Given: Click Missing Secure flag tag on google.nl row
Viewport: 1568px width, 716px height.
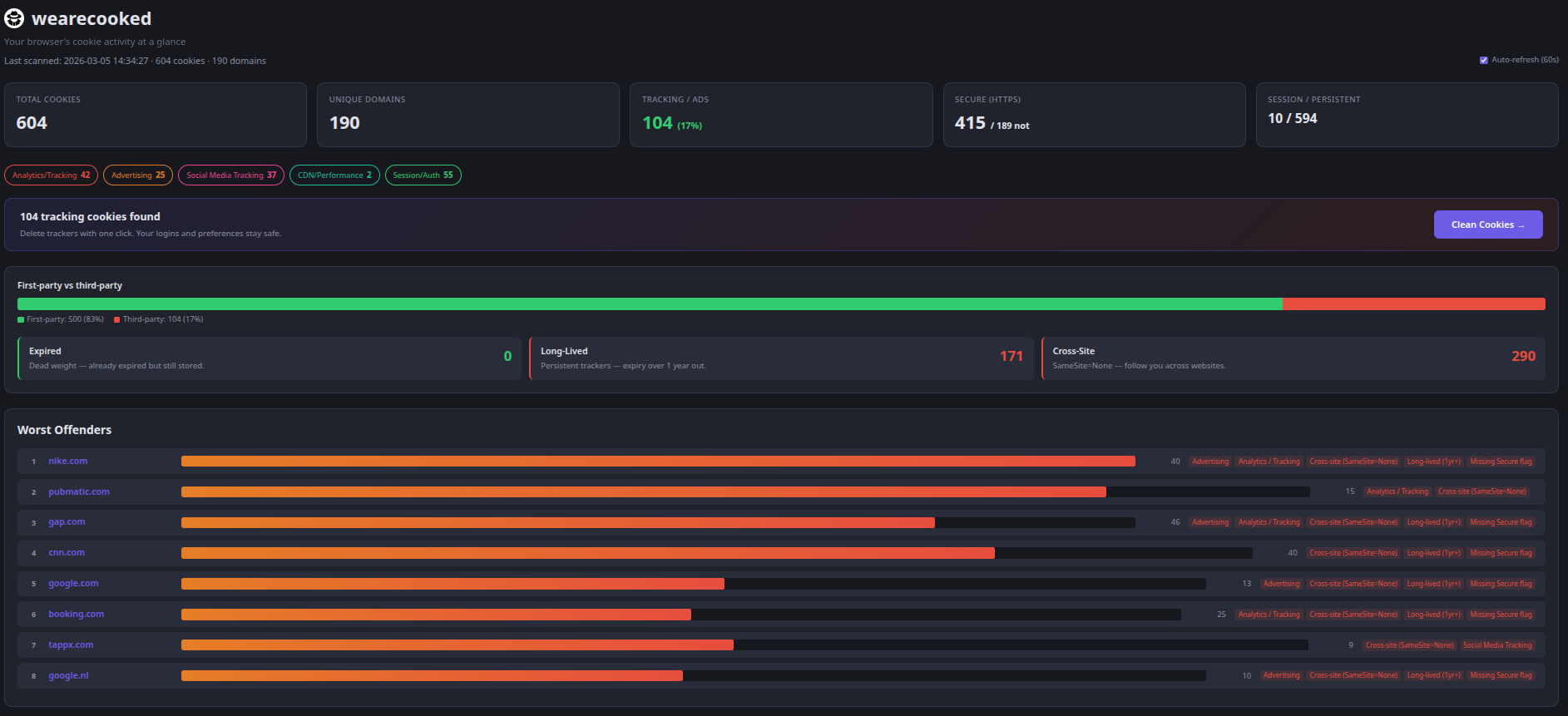Looking at the screenshot, I should click(x=1501, y=675).
